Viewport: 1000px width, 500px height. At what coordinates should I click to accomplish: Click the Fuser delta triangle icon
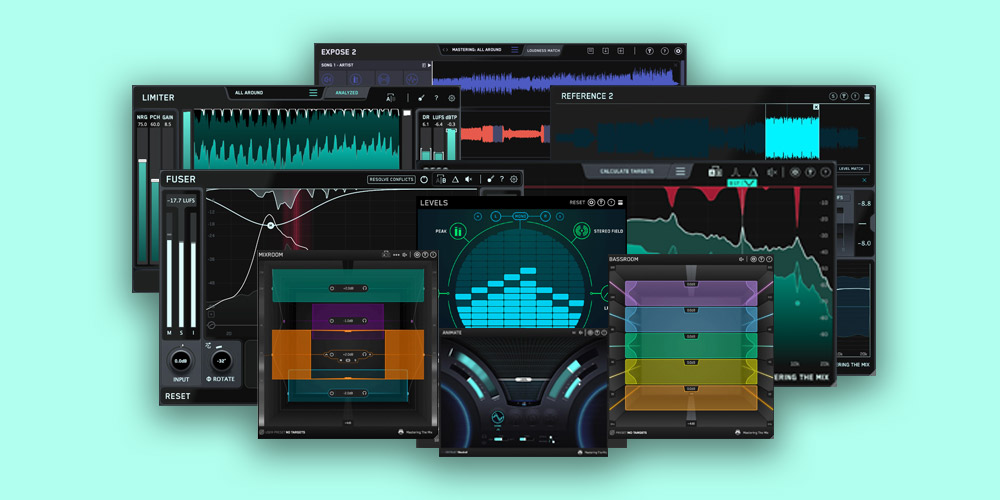point(454,179)
